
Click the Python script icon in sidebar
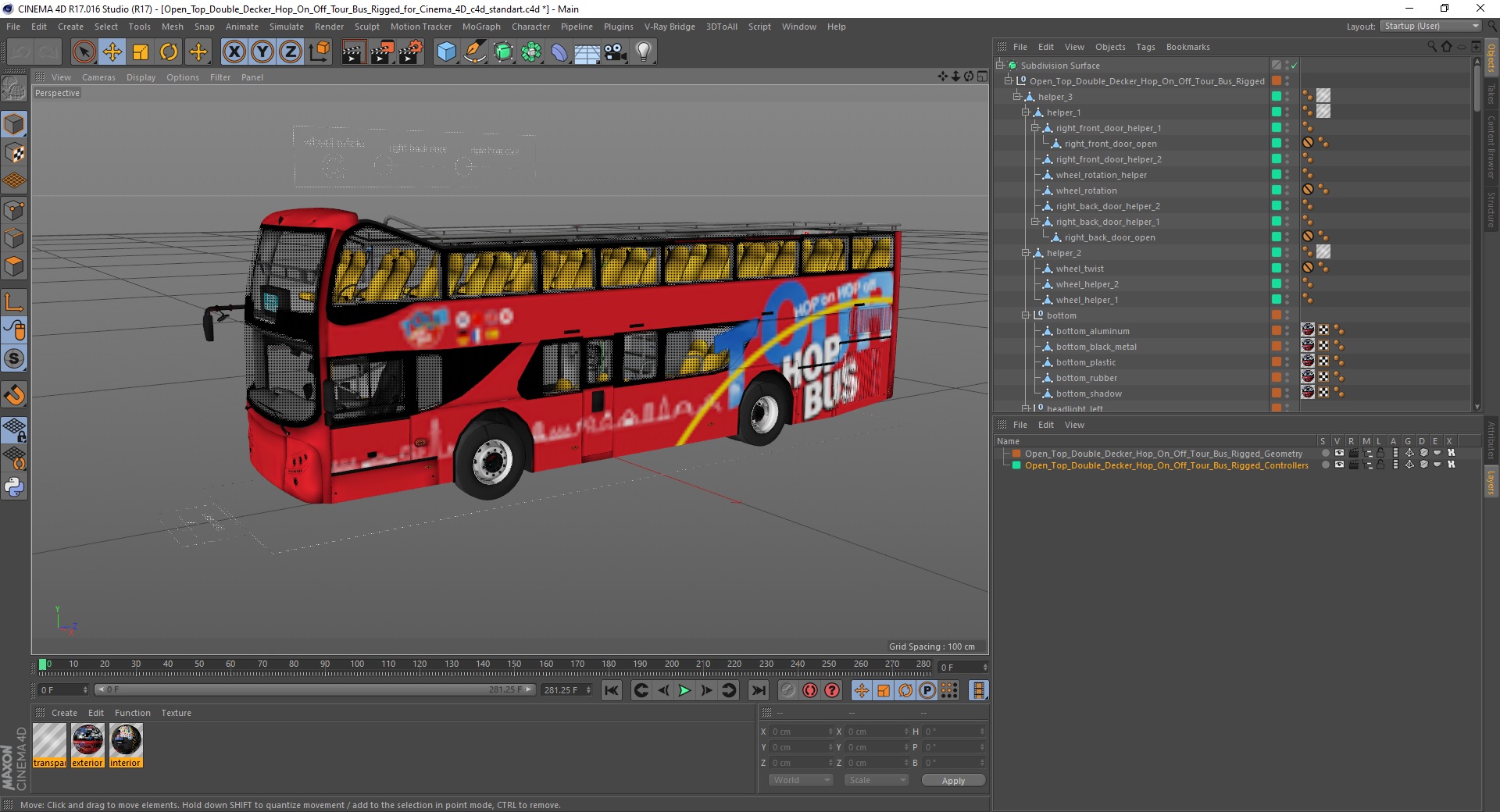click(14, 487)
